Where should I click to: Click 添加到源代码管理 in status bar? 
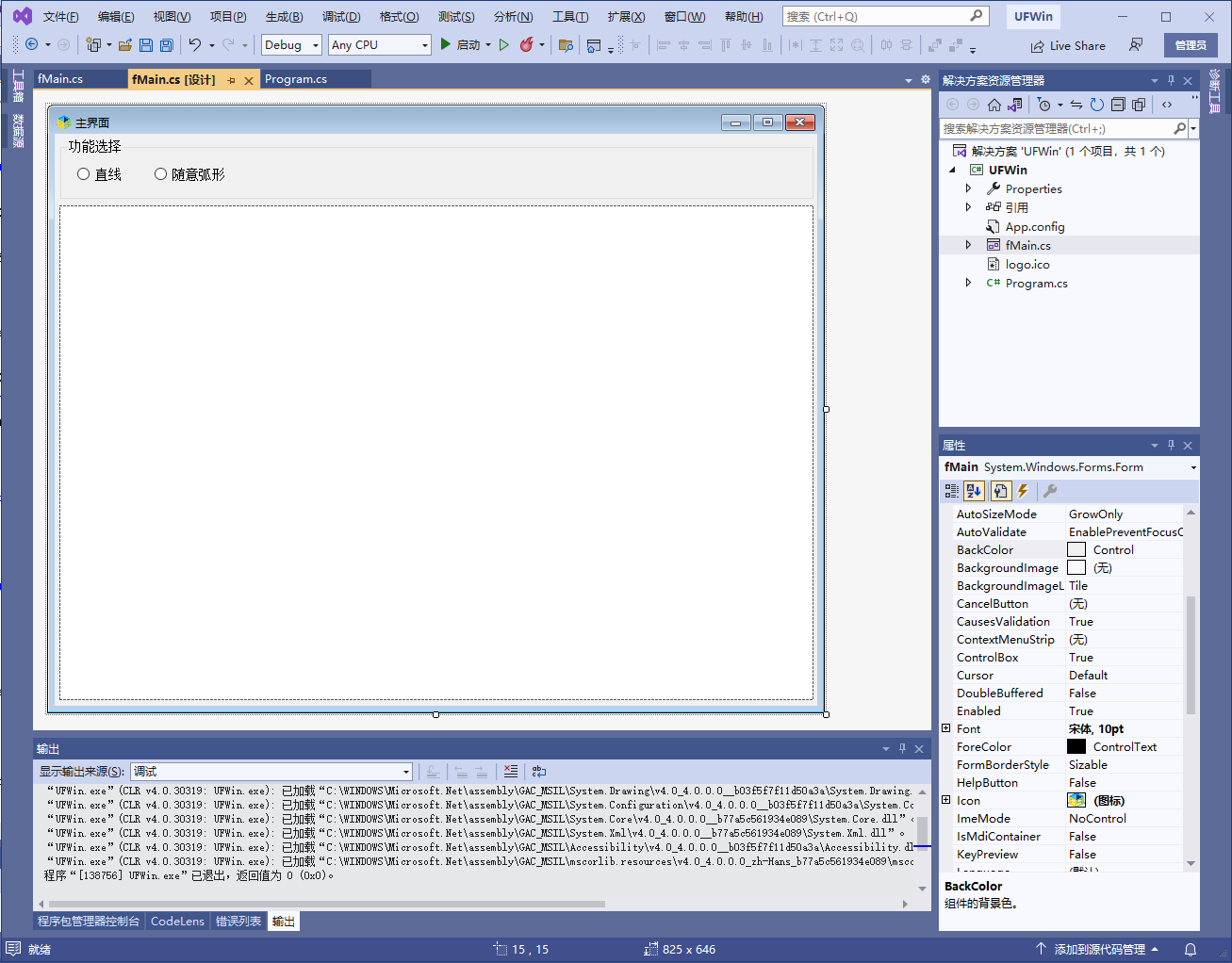tap(1097, 949)
